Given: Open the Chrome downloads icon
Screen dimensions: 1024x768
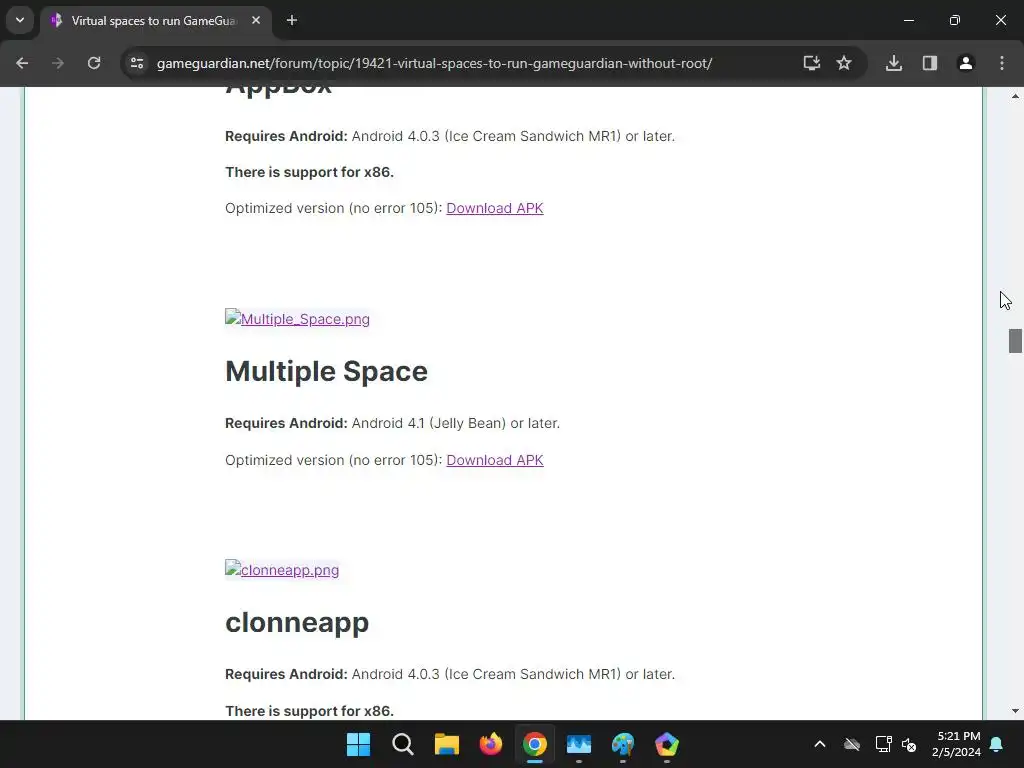Looking at the screenshot, I should pos(894,63).
